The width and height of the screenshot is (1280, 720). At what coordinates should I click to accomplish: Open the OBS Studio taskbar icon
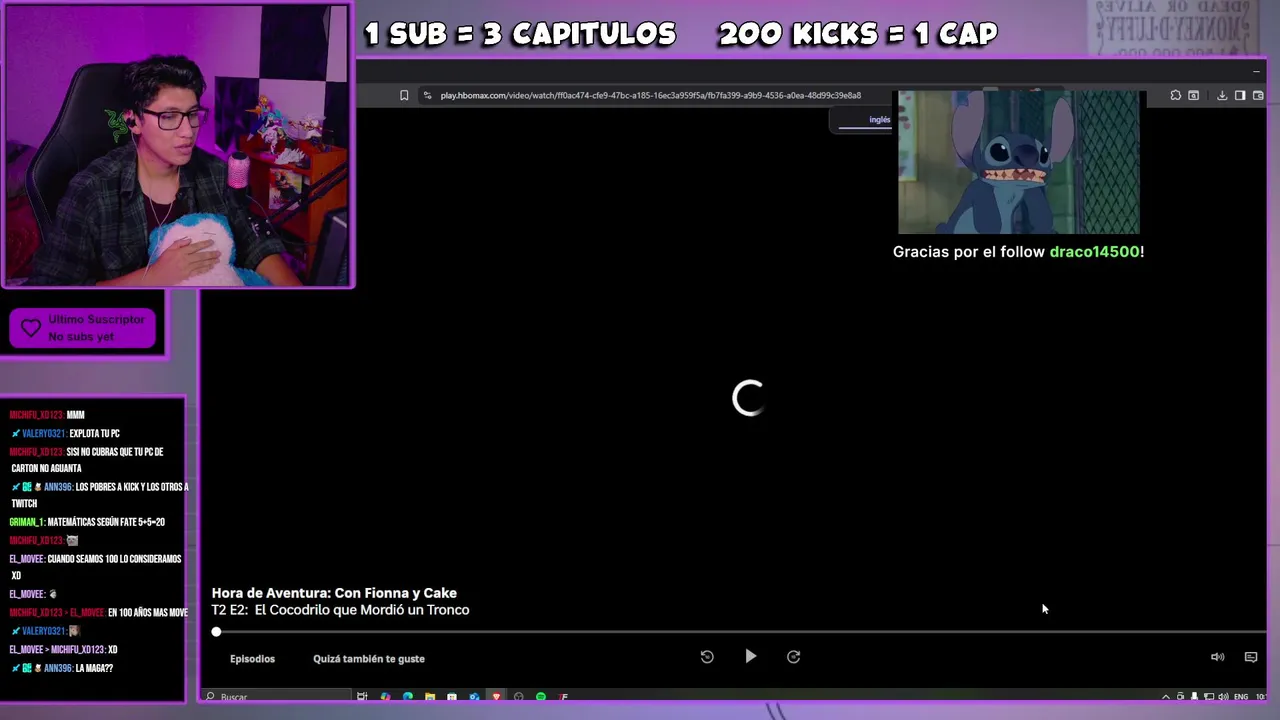[519, 696]
